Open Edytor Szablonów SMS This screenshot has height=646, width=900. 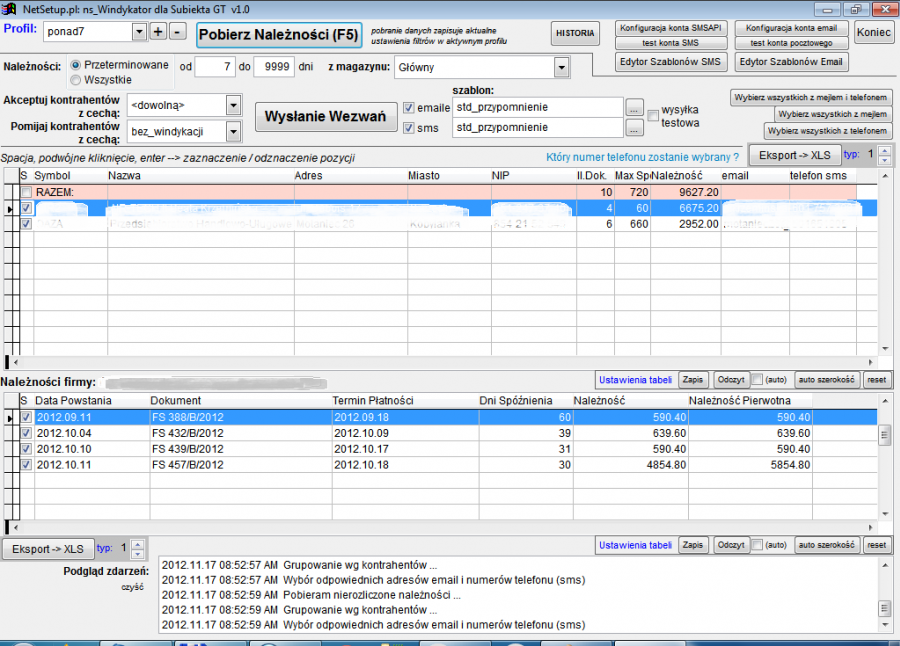click(x=670, y=61)
